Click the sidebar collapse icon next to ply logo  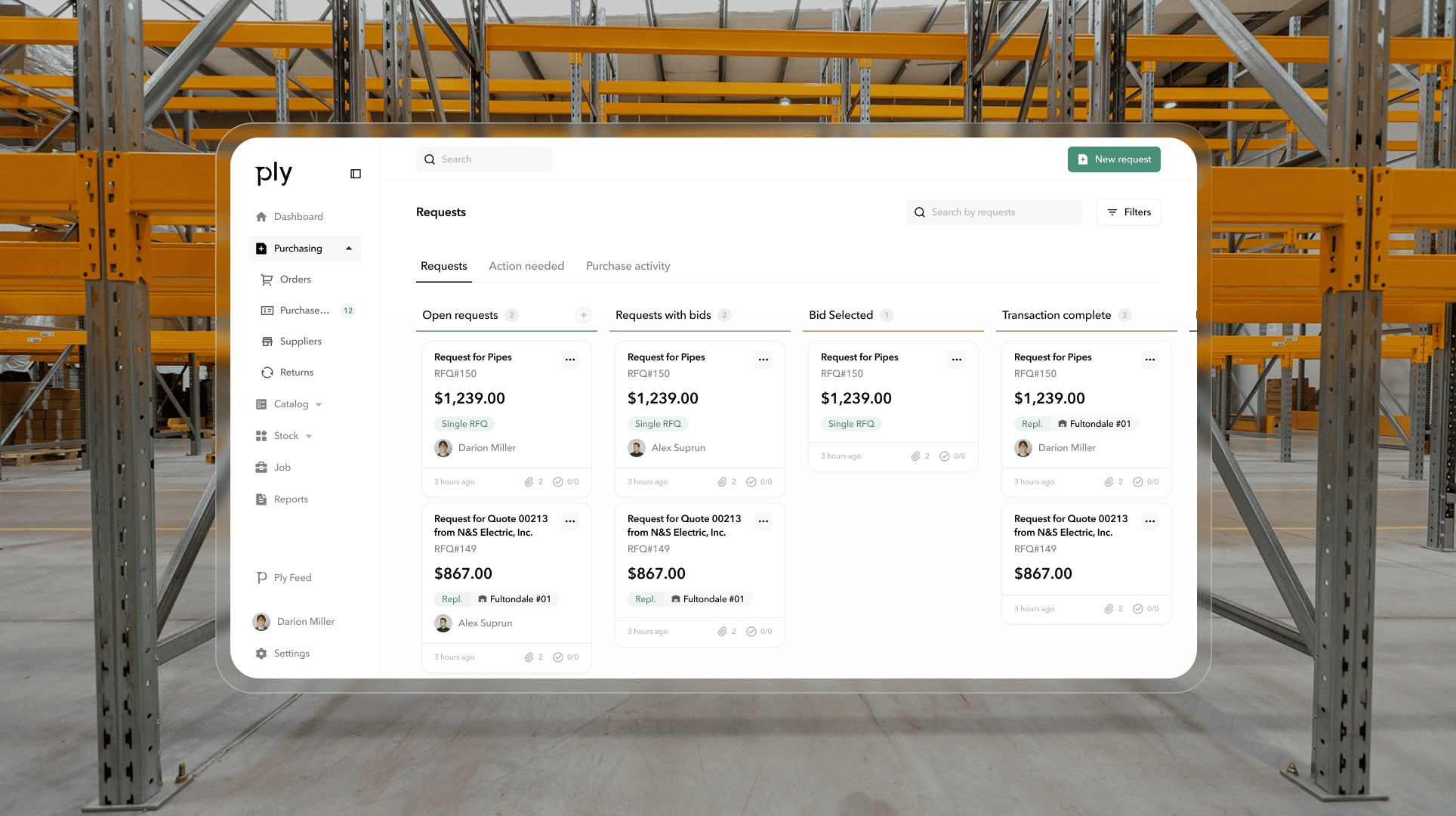(x=355, y=174)
